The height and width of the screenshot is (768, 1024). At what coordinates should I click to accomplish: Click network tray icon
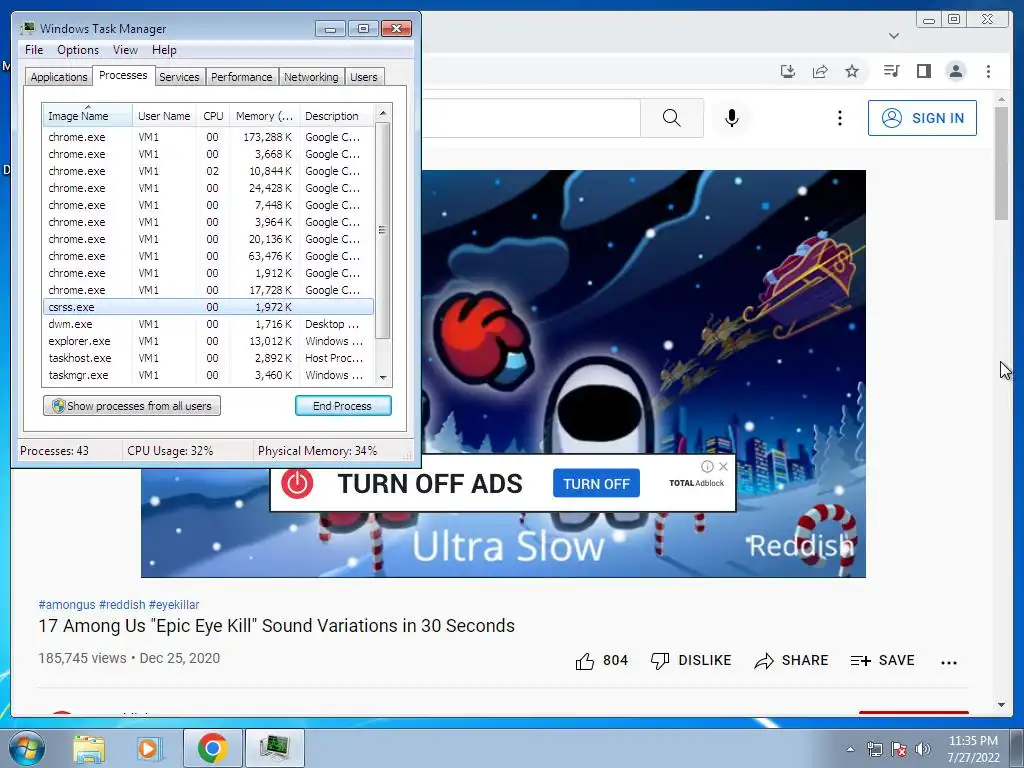pos(874,749)
